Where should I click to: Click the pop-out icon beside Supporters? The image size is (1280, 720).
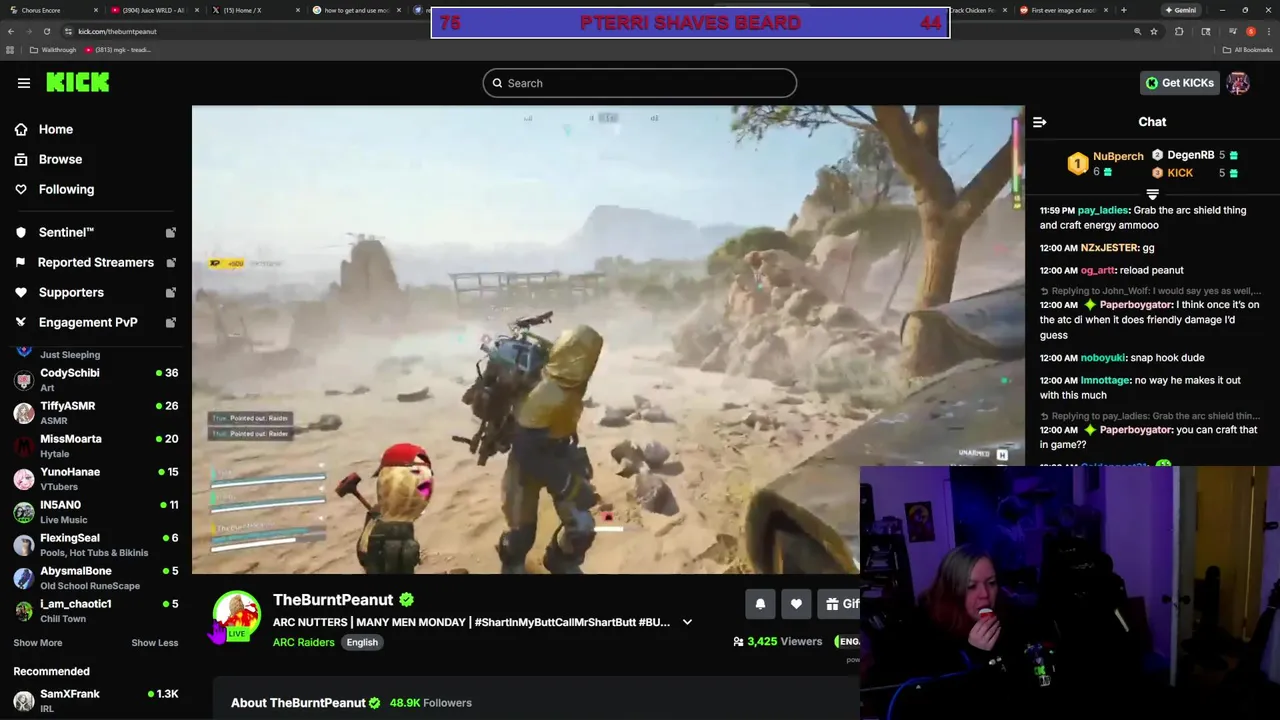pyautogui.click(x=171, y=292)
